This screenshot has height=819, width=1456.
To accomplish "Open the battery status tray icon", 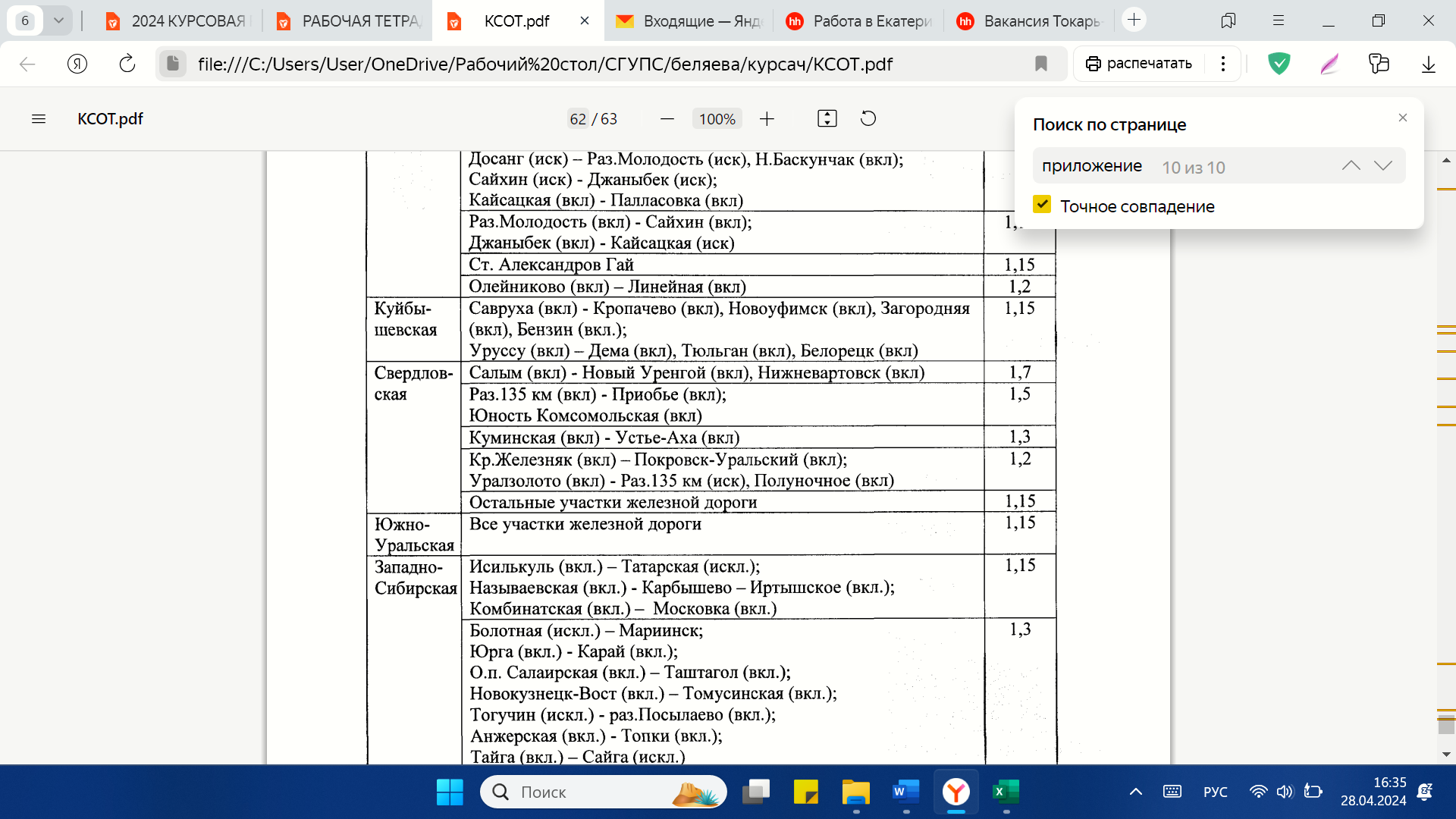I will coord(1313,792).
